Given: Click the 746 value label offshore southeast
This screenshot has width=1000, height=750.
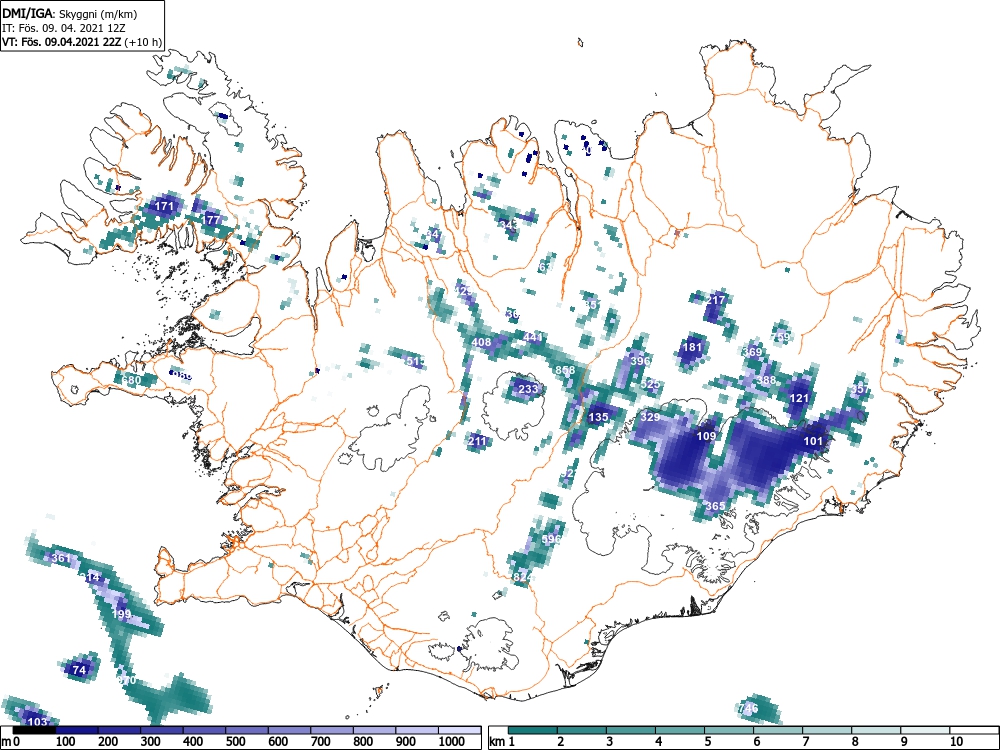Looking at the screenshot, I should coord(749,709).
